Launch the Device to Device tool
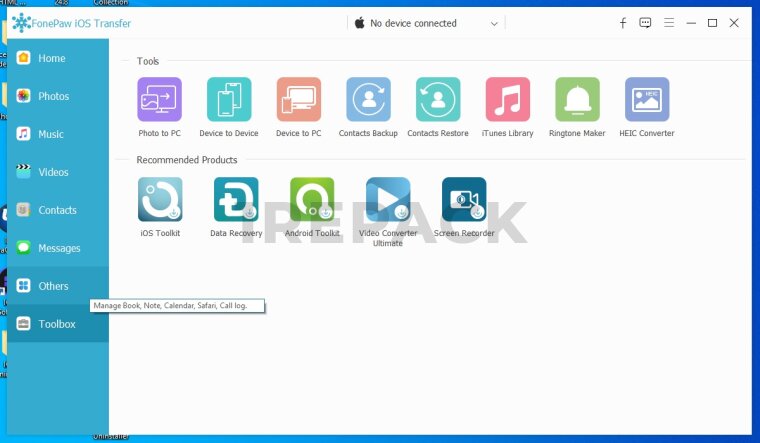This screenshot has height=443, width=760. pyautogui.click(x=228, y=100)
